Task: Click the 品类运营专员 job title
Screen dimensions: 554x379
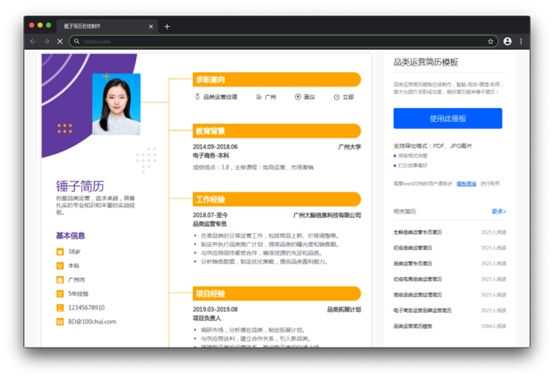Action: (210, 224)
